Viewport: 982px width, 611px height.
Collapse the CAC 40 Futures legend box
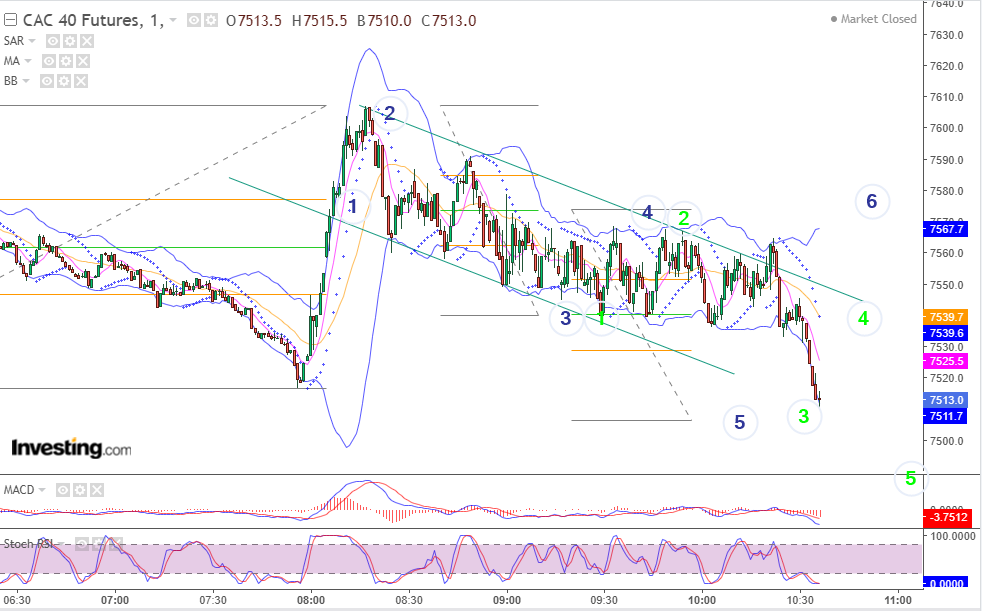coord(10,21)
